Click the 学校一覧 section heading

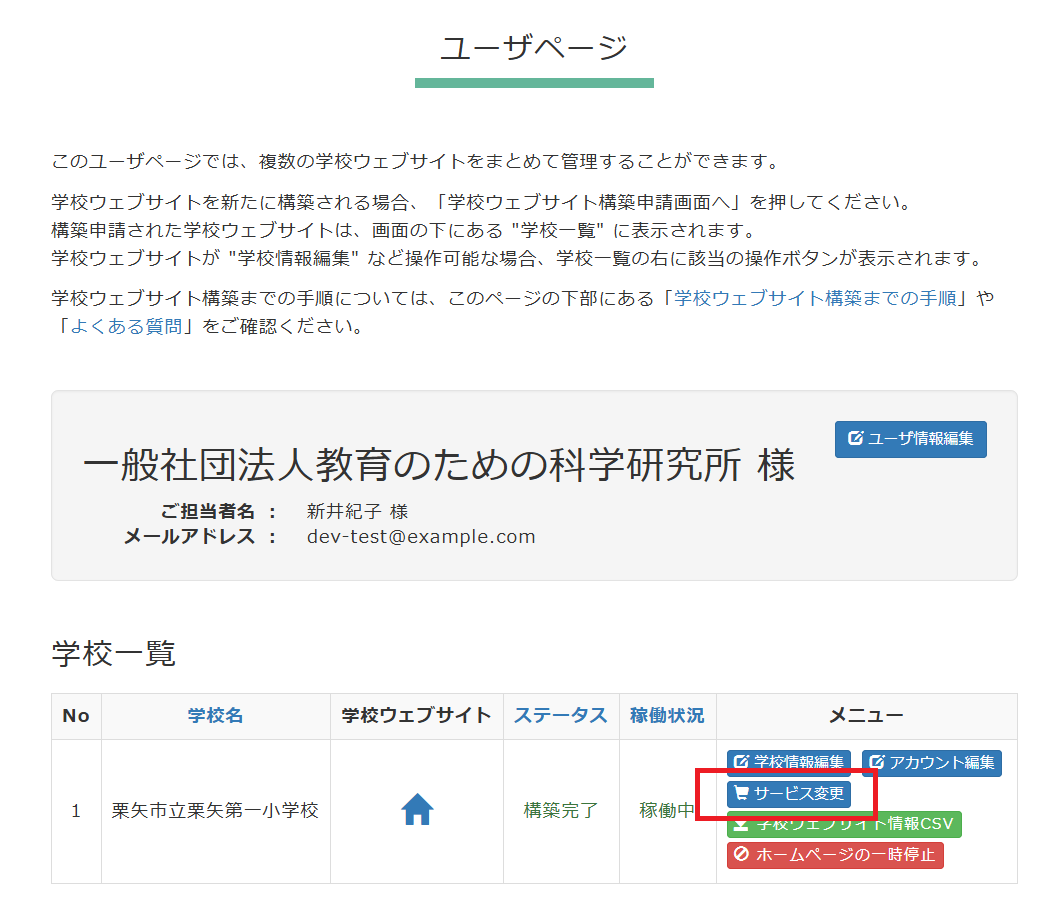point(113,654)
